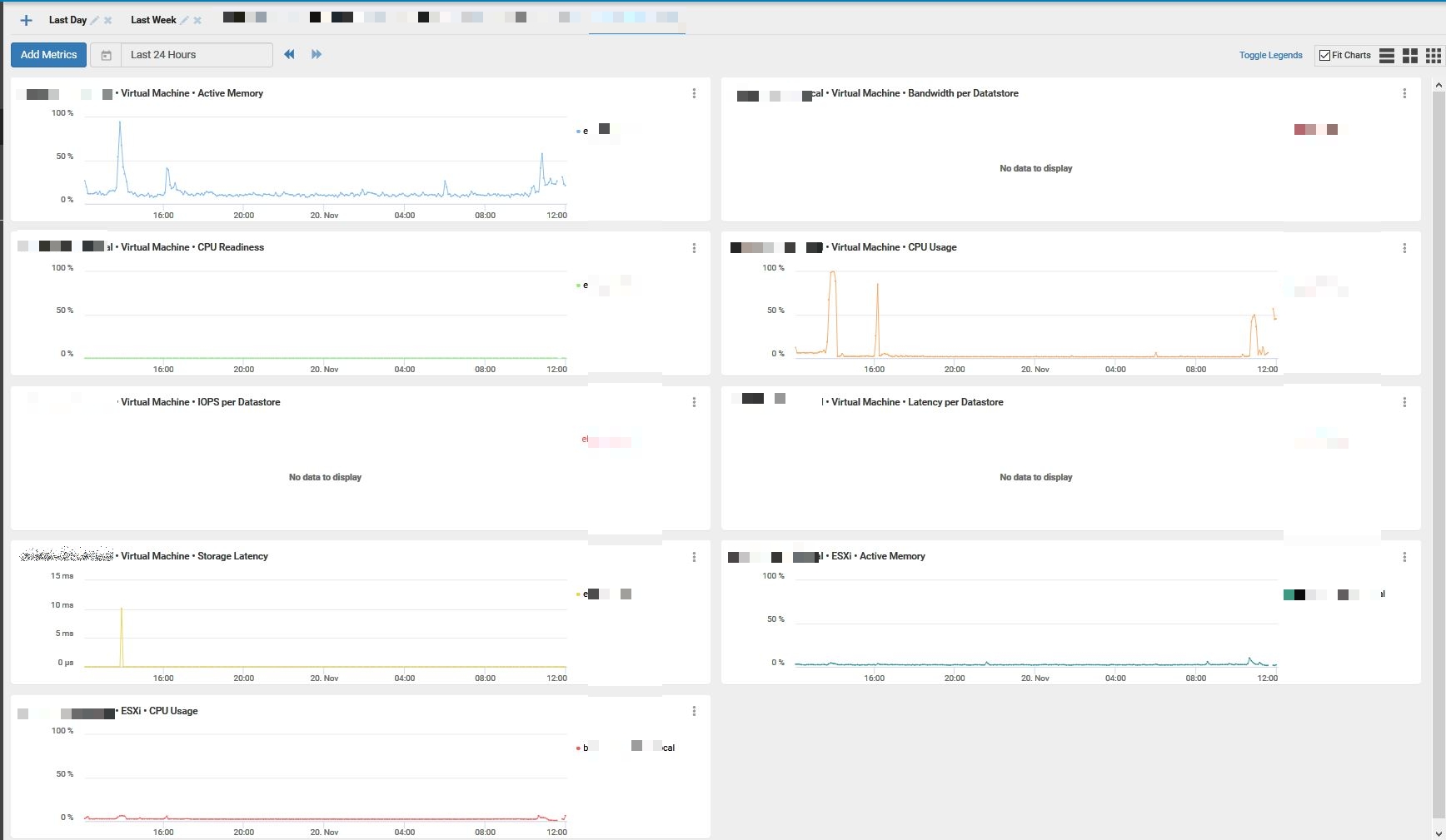Close the Last Week tab
Viewport: 1446px width, 840px height.
coord(197,20)
